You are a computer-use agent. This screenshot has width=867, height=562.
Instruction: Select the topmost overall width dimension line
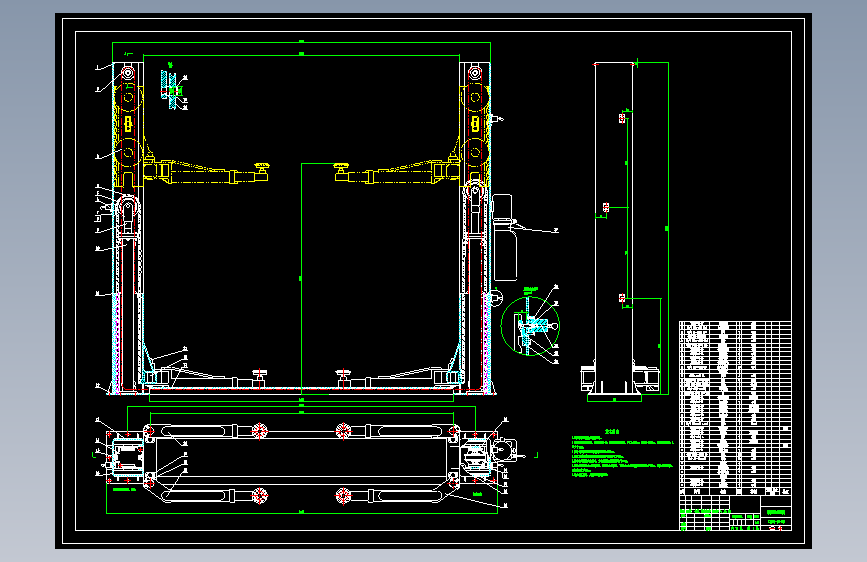coord(301,42)
